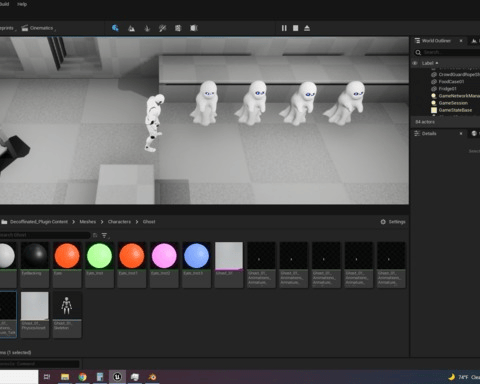Select the Fridge01 actor in outliner
This screenshot has width=480, height=384.
click(x=447, y=89)
